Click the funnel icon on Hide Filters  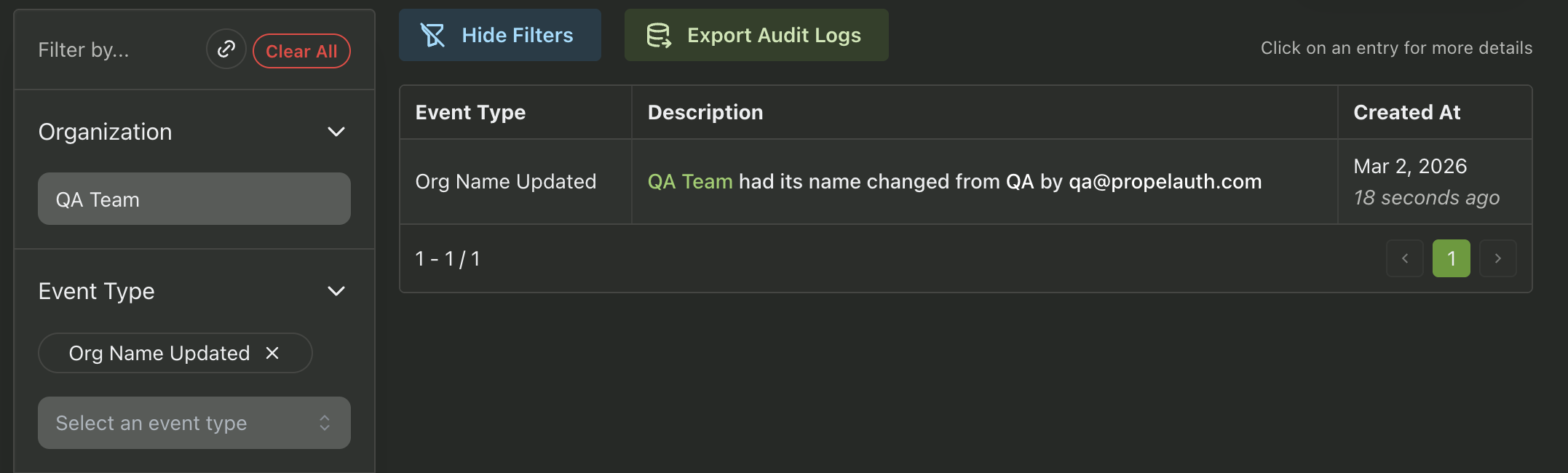[434, 34]
